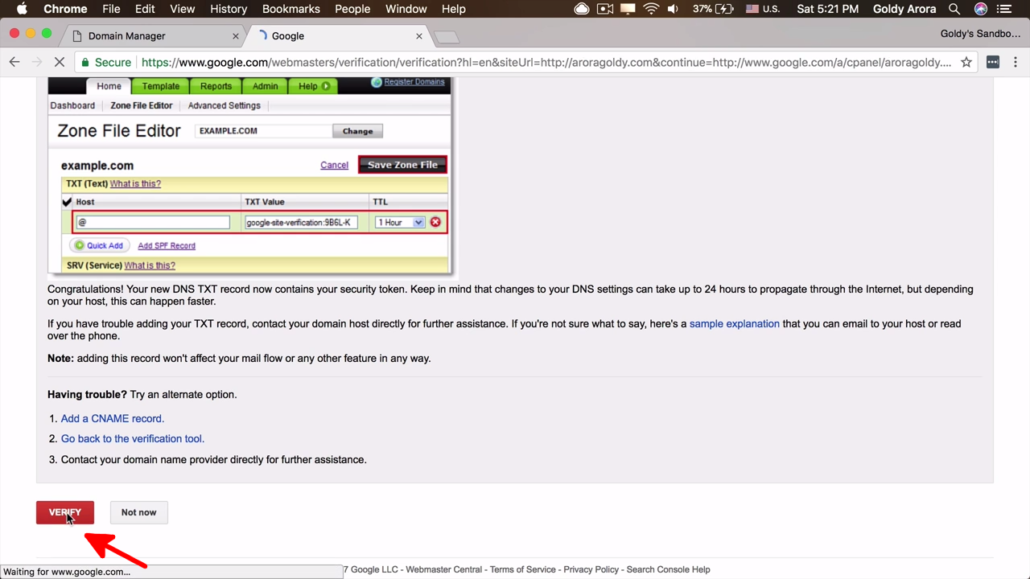Open the Siri icon in menu bar
The image size is (1030, 579).
(980, 9)
